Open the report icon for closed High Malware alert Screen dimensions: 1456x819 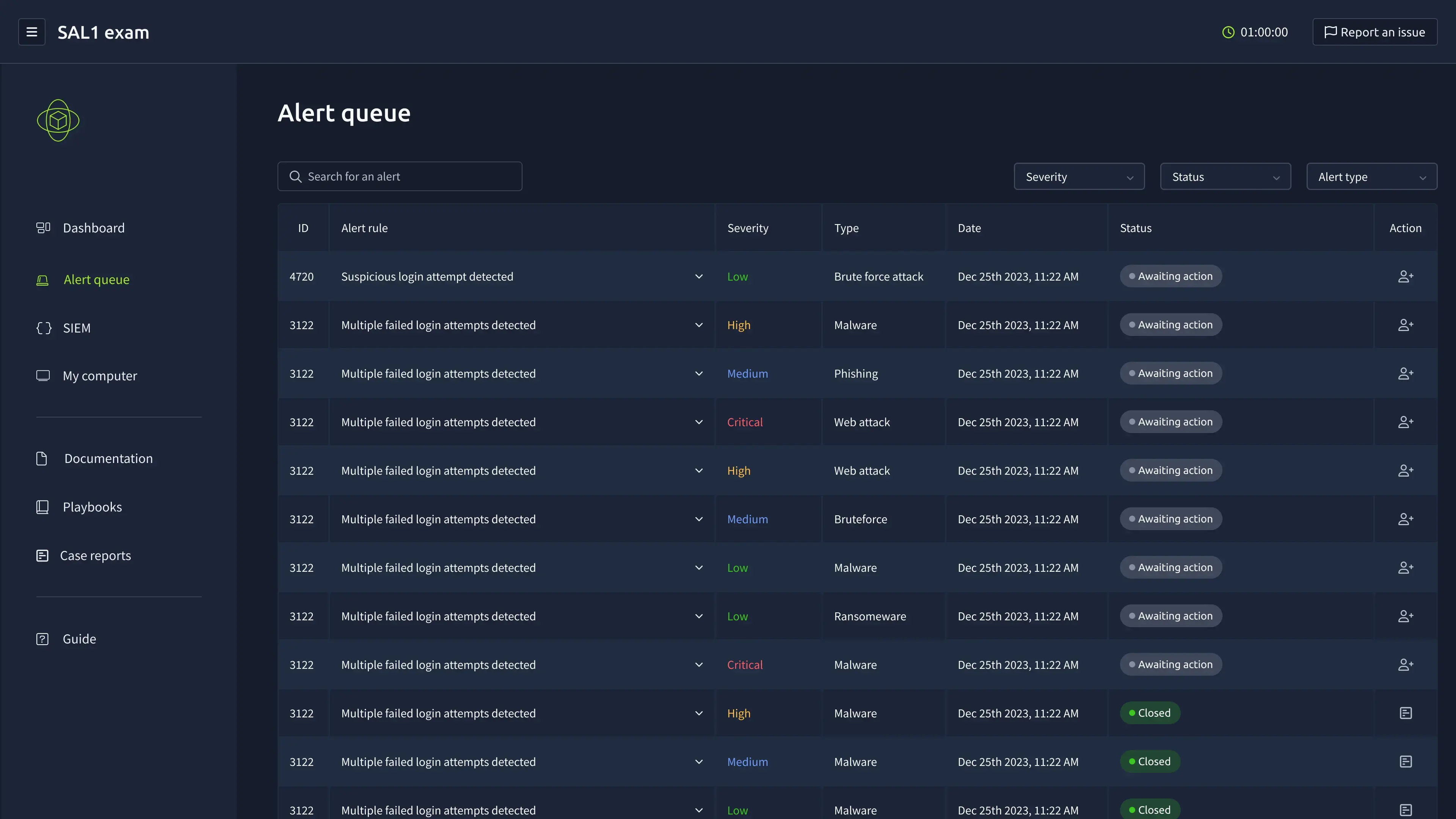(1405, 713)
